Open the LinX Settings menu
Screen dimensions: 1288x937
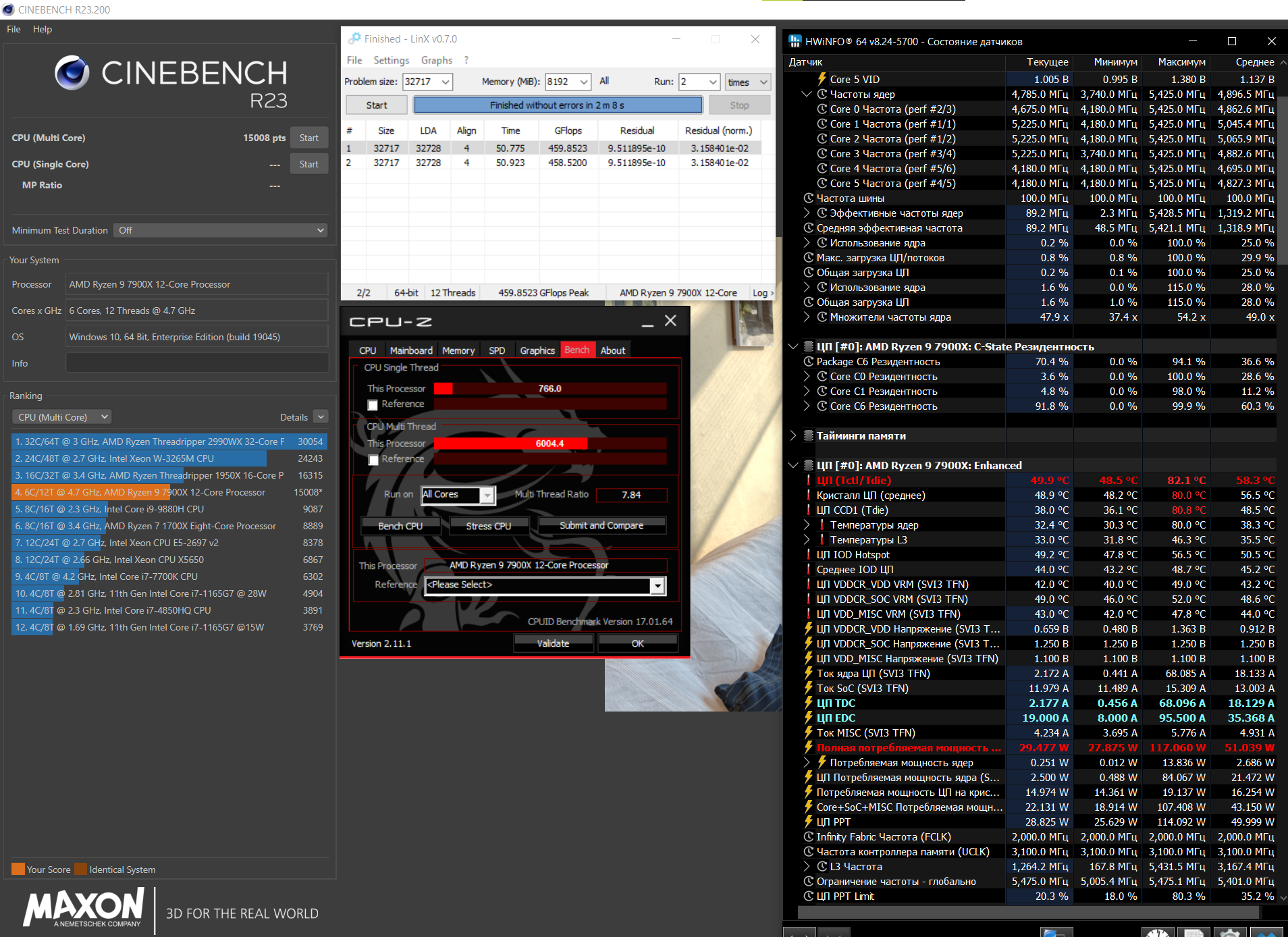point(392,60)
